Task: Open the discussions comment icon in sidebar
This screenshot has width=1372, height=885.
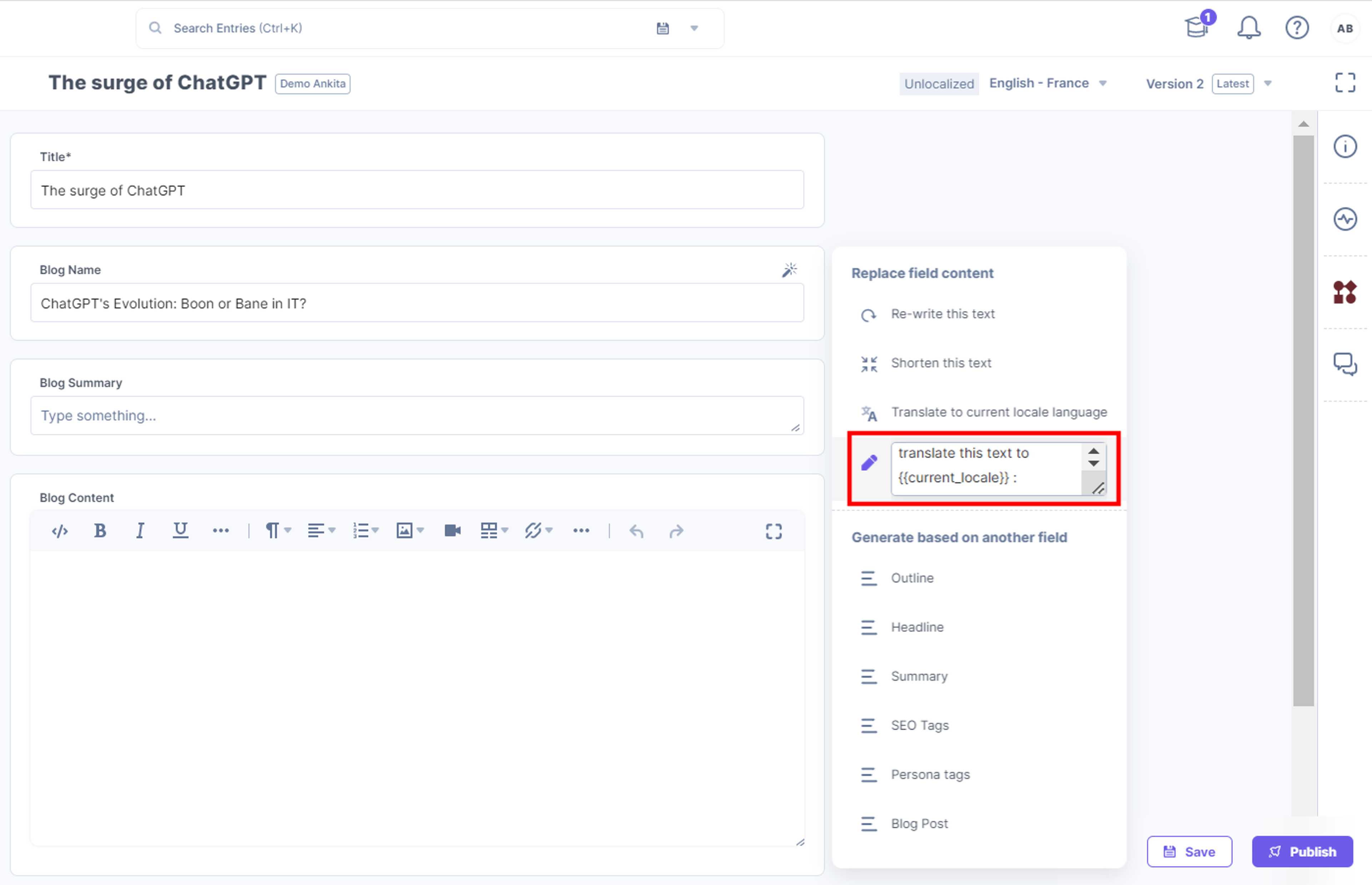Action: point(1345,364)
